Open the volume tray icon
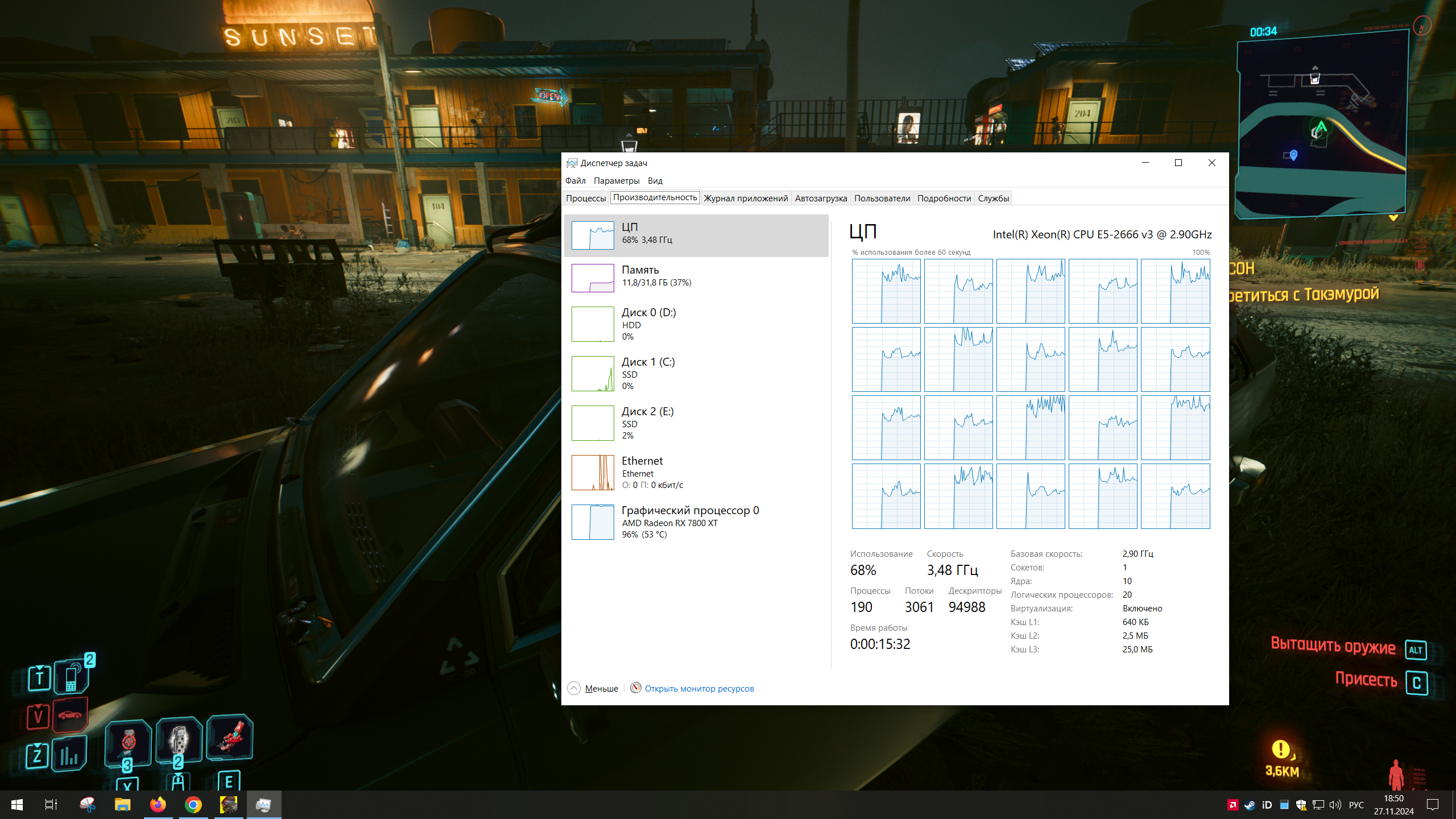Screen dimensions: 1456x819 coord(1335,805)
